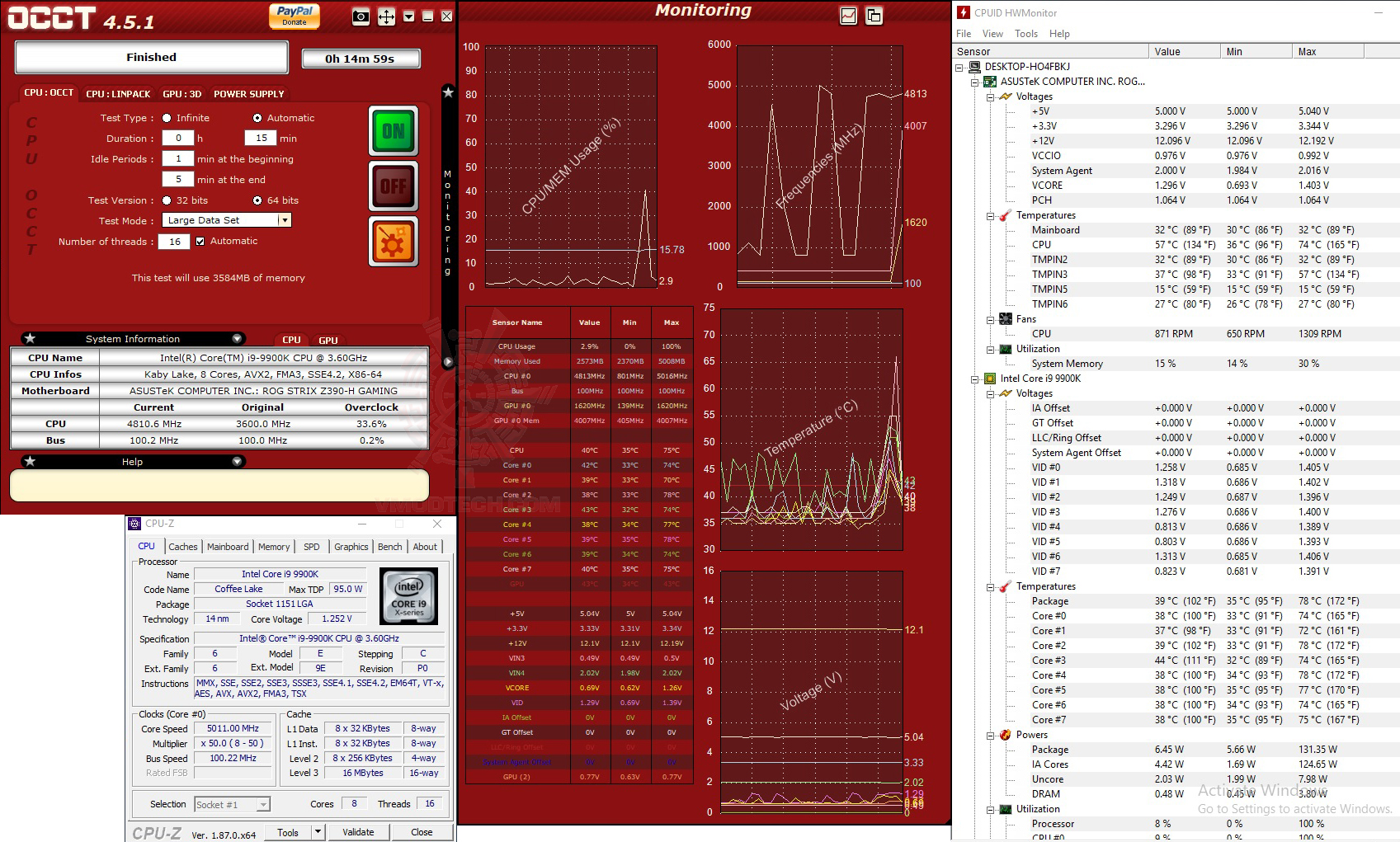The height and width of the screenshot is (842, 1400).
Task: Click the thermometer icon for ASUSTeK Temperatures
Action: coord(1006,215)
